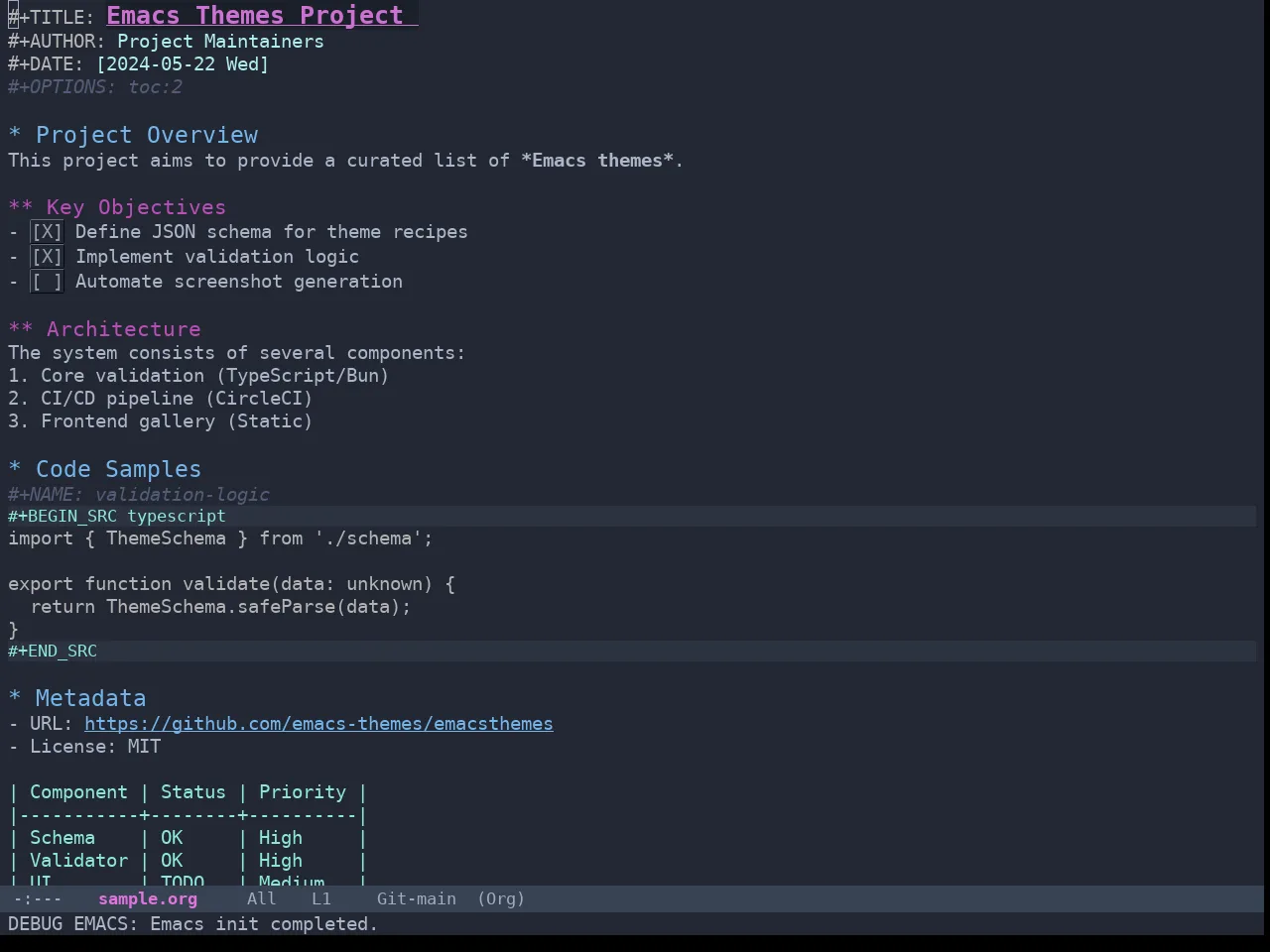Click the 'High' priority cell in Validator row
The height and width of the screenshot is (952, 1270).
(x=281, y=861)
